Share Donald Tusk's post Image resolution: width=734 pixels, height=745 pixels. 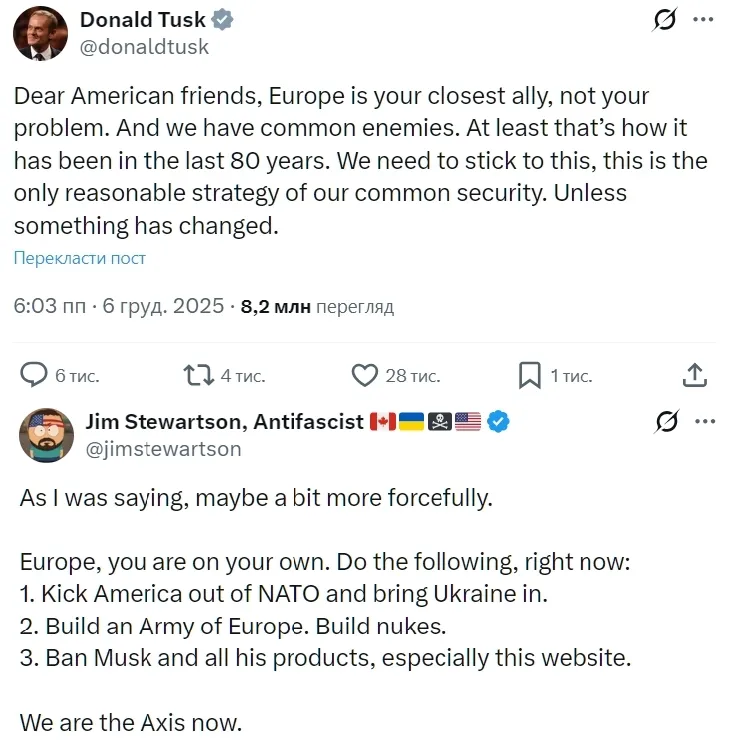pos(695,375)
